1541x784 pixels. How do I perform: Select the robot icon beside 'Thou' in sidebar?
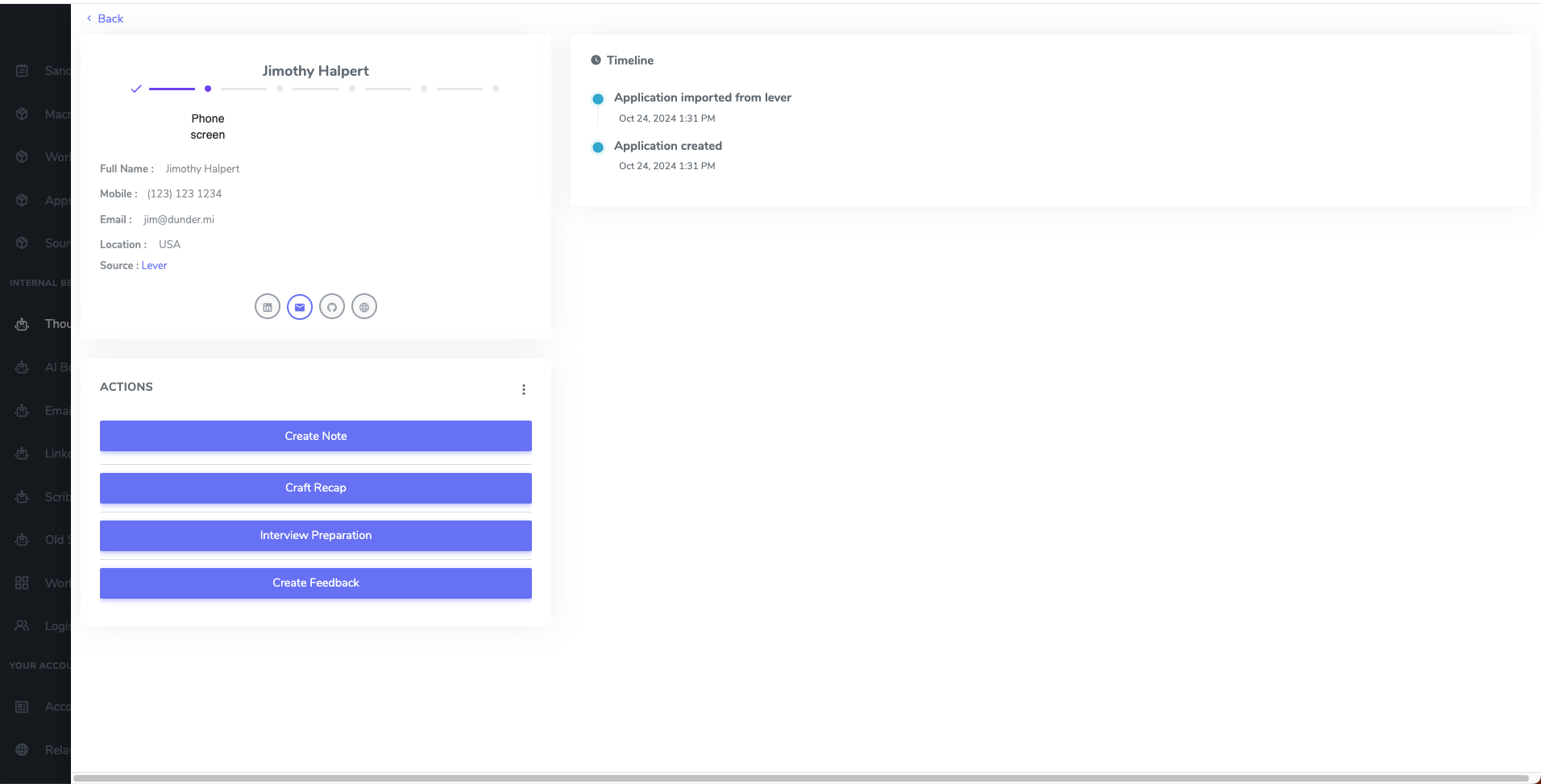(23, 324)
